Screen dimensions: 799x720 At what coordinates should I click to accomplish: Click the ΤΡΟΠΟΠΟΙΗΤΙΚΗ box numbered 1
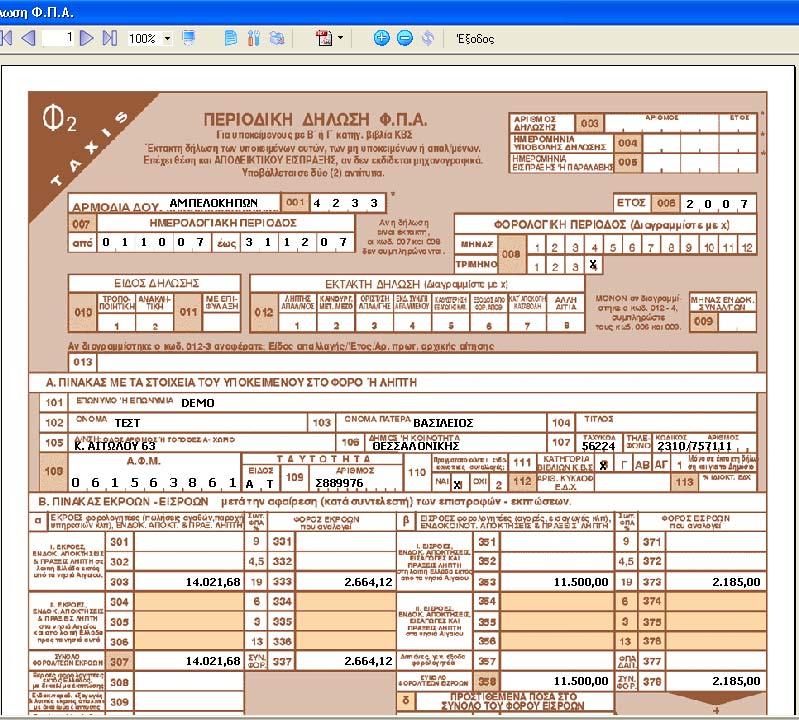117,325
